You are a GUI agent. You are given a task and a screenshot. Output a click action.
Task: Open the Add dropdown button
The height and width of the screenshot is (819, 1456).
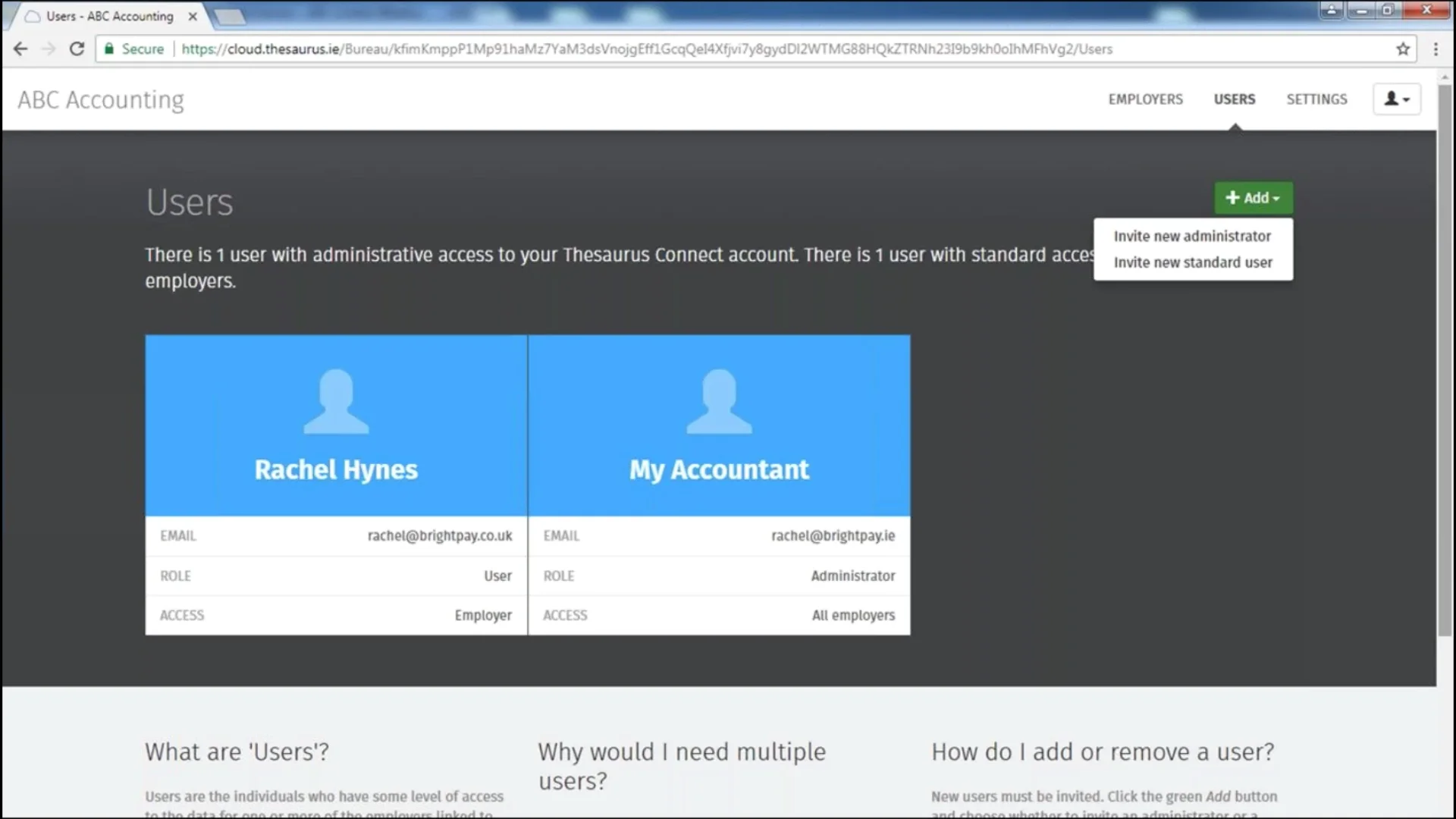[1253, 197]
